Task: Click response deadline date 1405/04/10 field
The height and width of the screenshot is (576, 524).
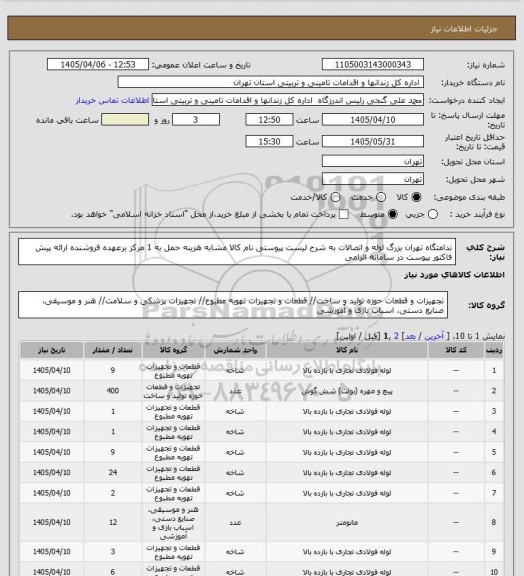Action: click(x=373, y=120)
